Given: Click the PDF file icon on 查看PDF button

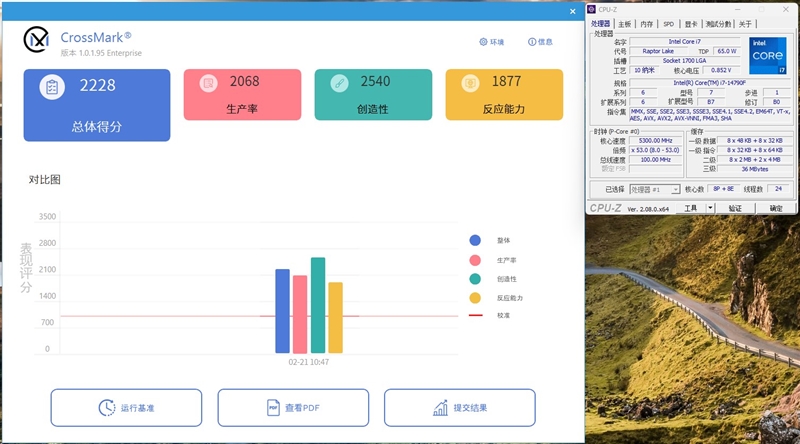Looking at the screenshot, I should [273, 408].
